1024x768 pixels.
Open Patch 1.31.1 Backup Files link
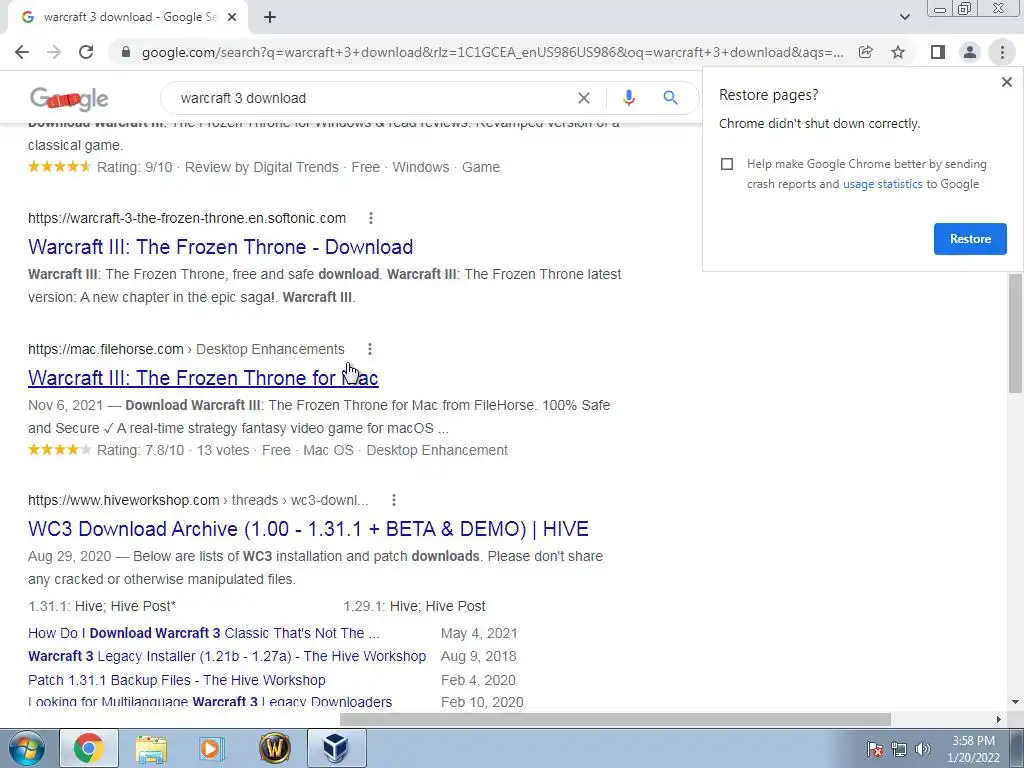pos(176,680)
